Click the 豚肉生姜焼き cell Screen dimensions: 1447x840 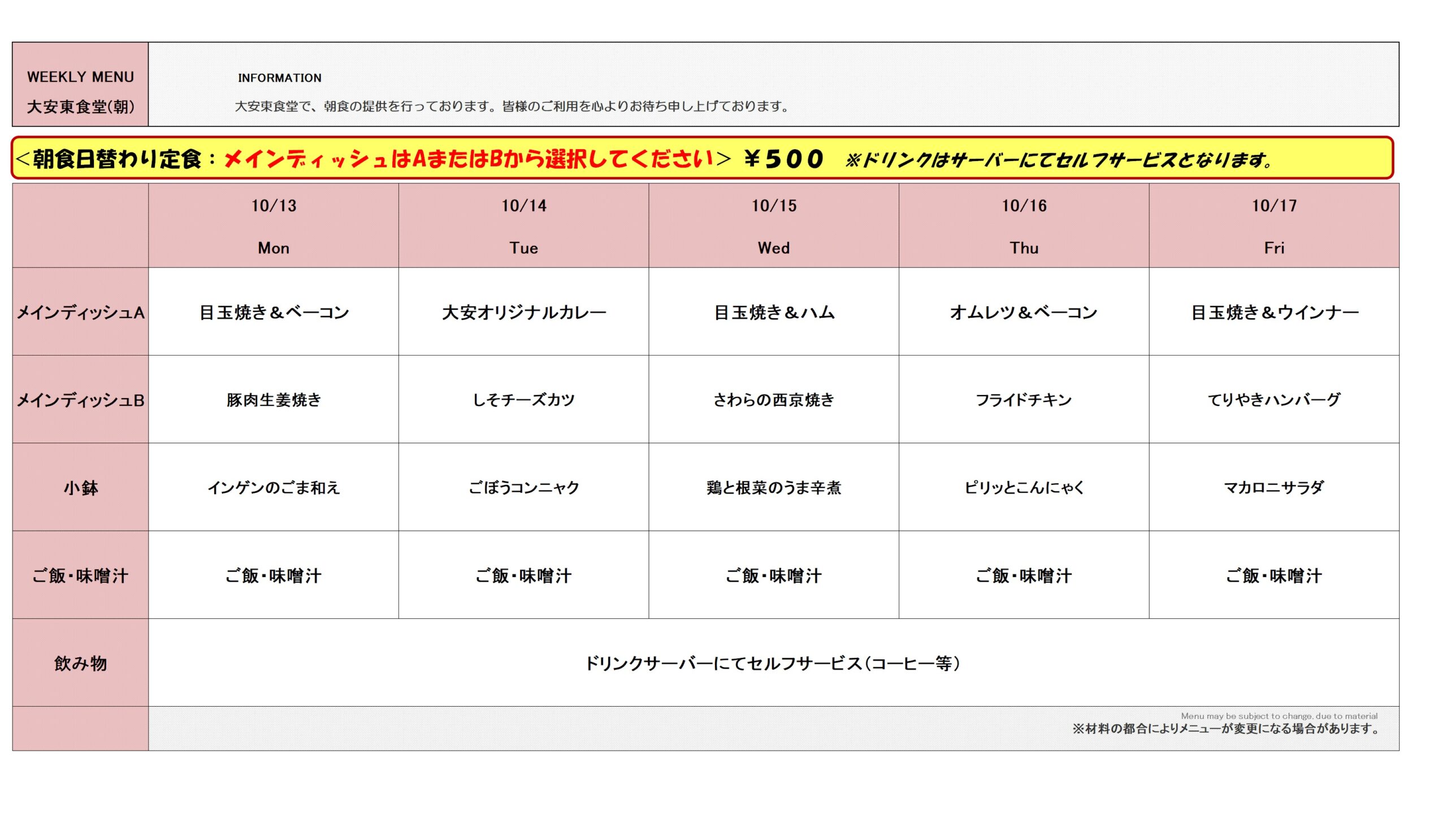tap(274, 400)
